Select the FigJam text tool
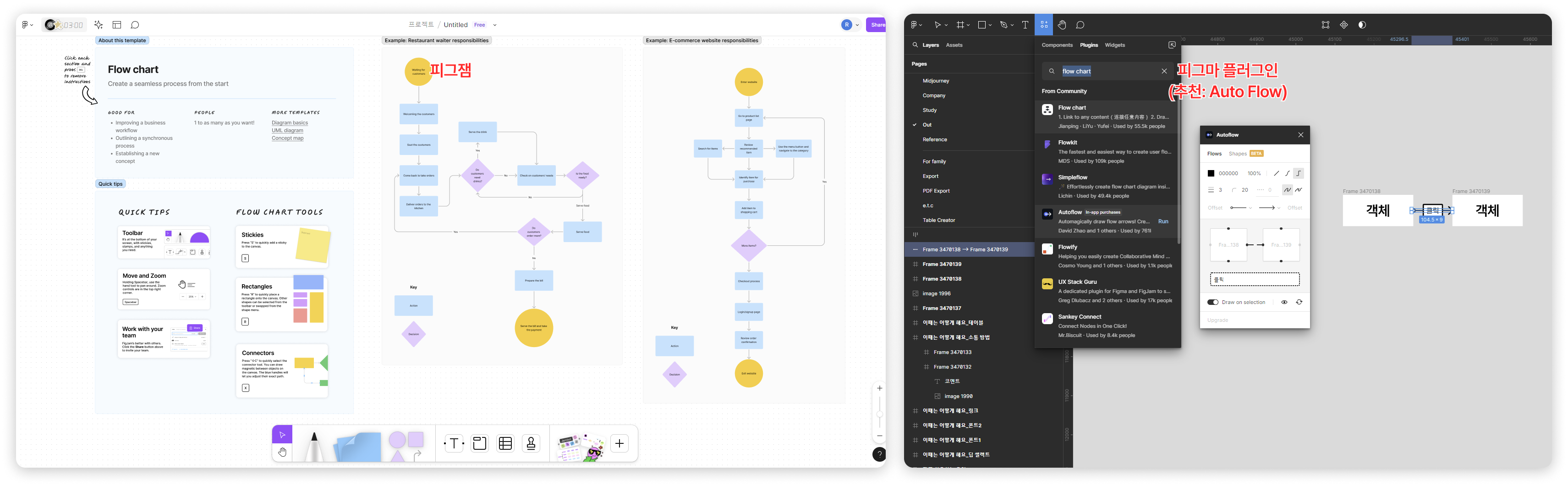Screen dimensions: 1568x486 (x=454, y=443)
